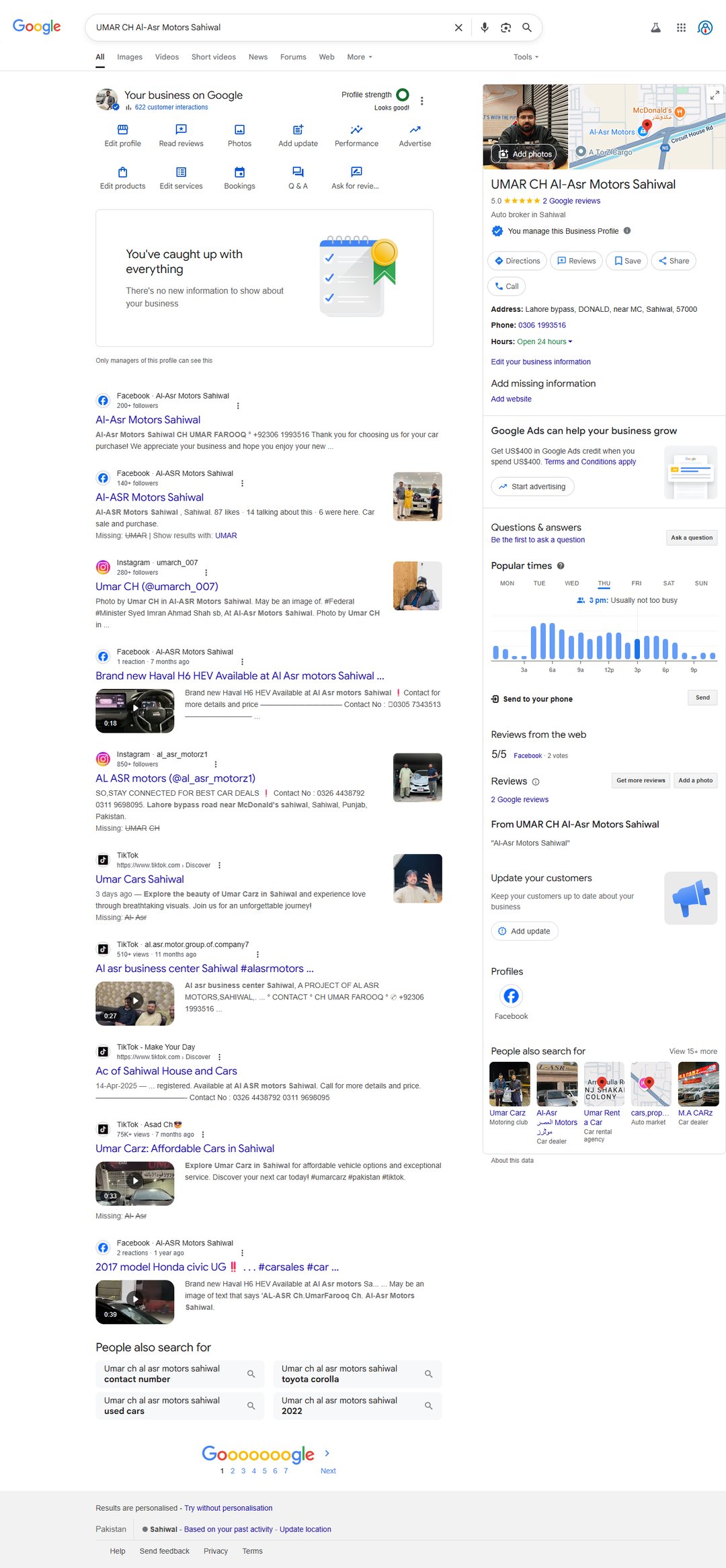Click the voice search microphone icon
This screenshot has width=726, height=1568.
tap(484, 28)
